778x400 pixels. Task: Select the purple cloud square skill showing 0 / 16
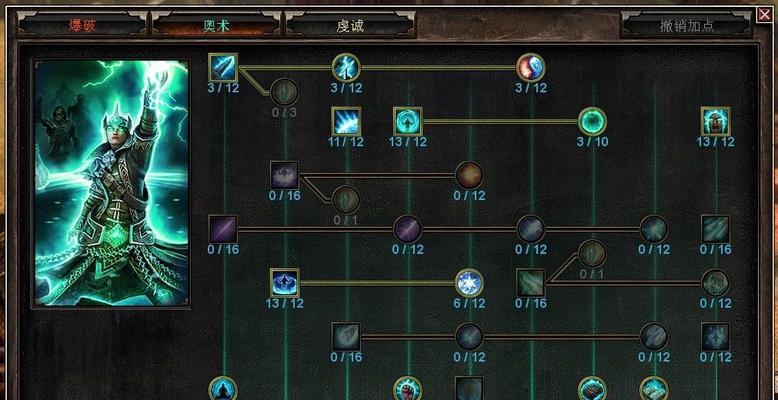point(284,175)
